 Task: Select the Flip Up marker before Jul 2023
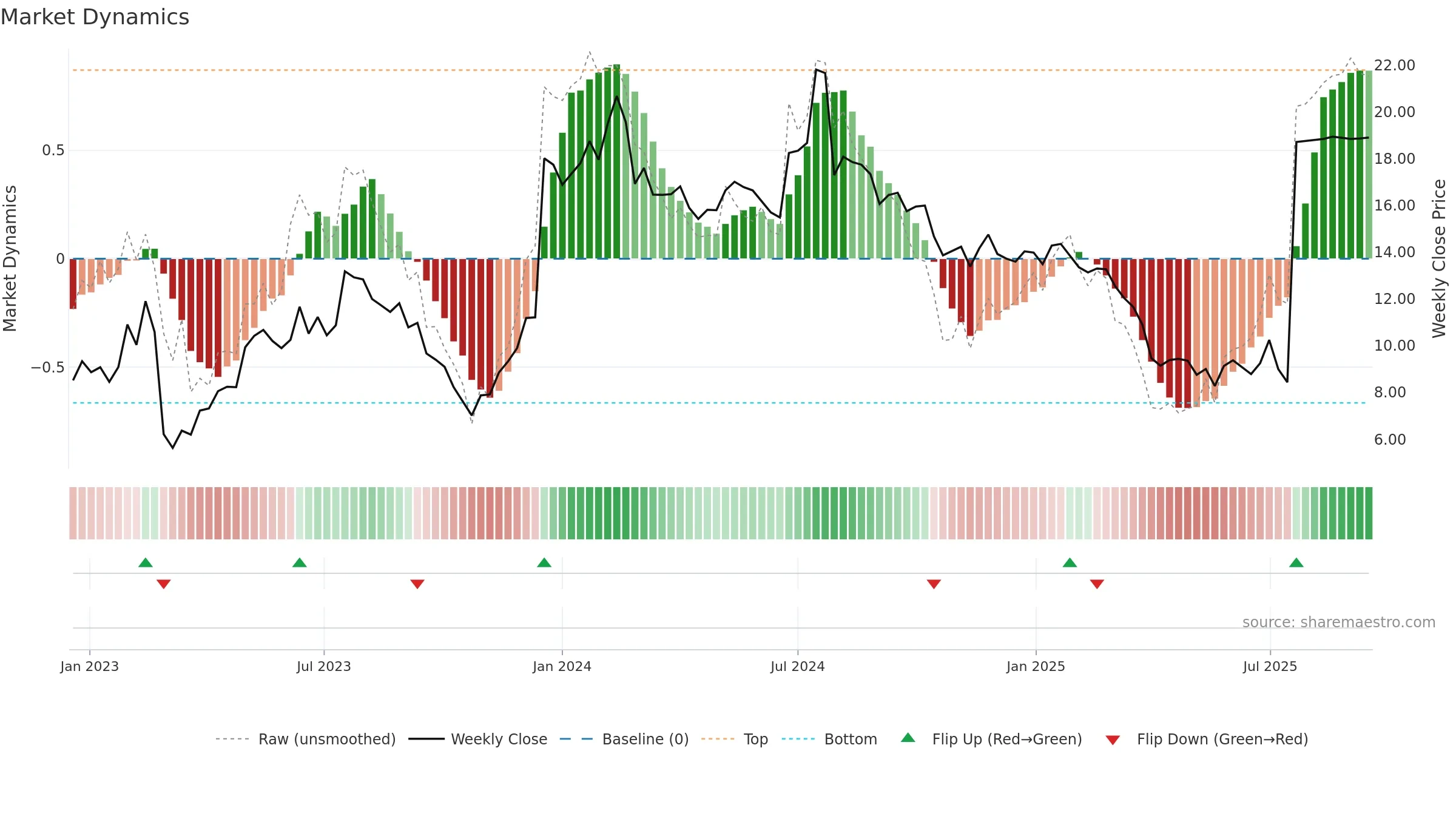(300, 562)
